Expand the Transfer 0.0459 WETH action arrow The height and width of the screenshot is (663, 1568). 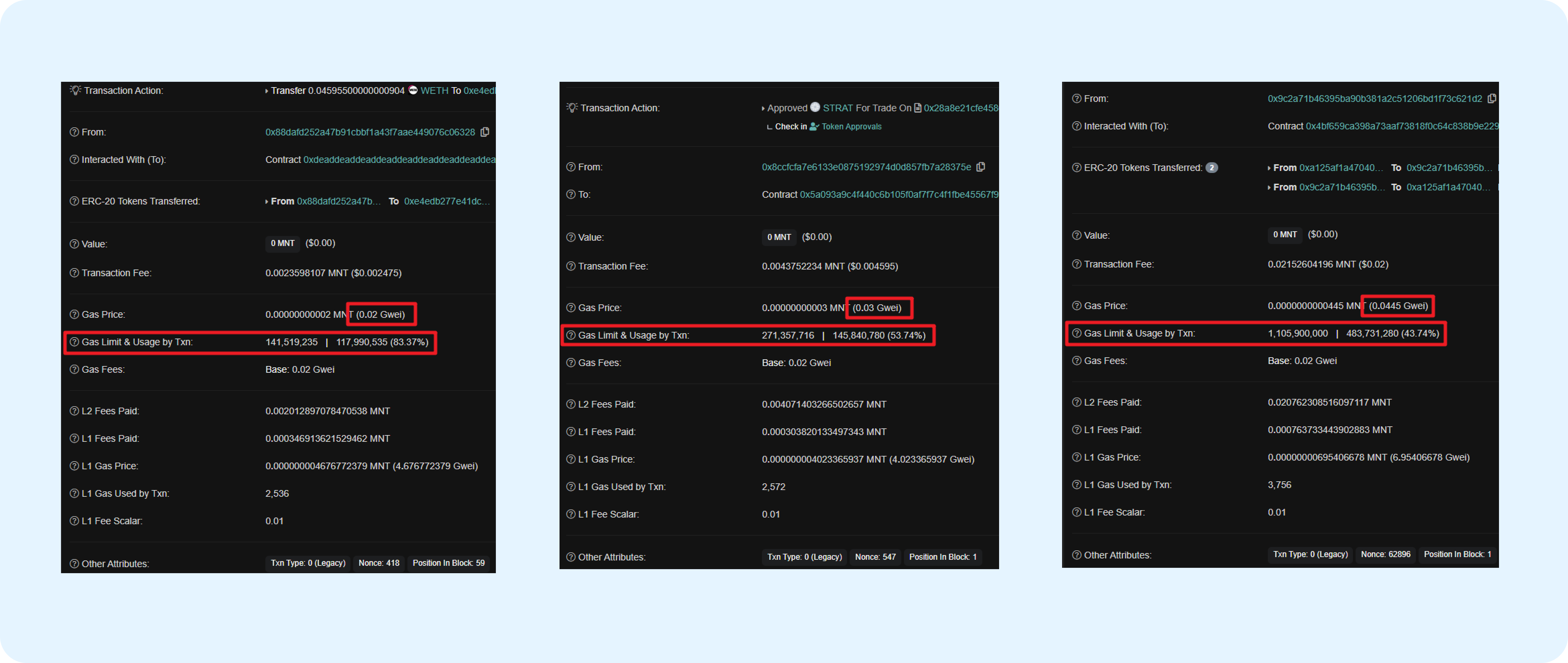pyautogui.click(x=267, y=91)
